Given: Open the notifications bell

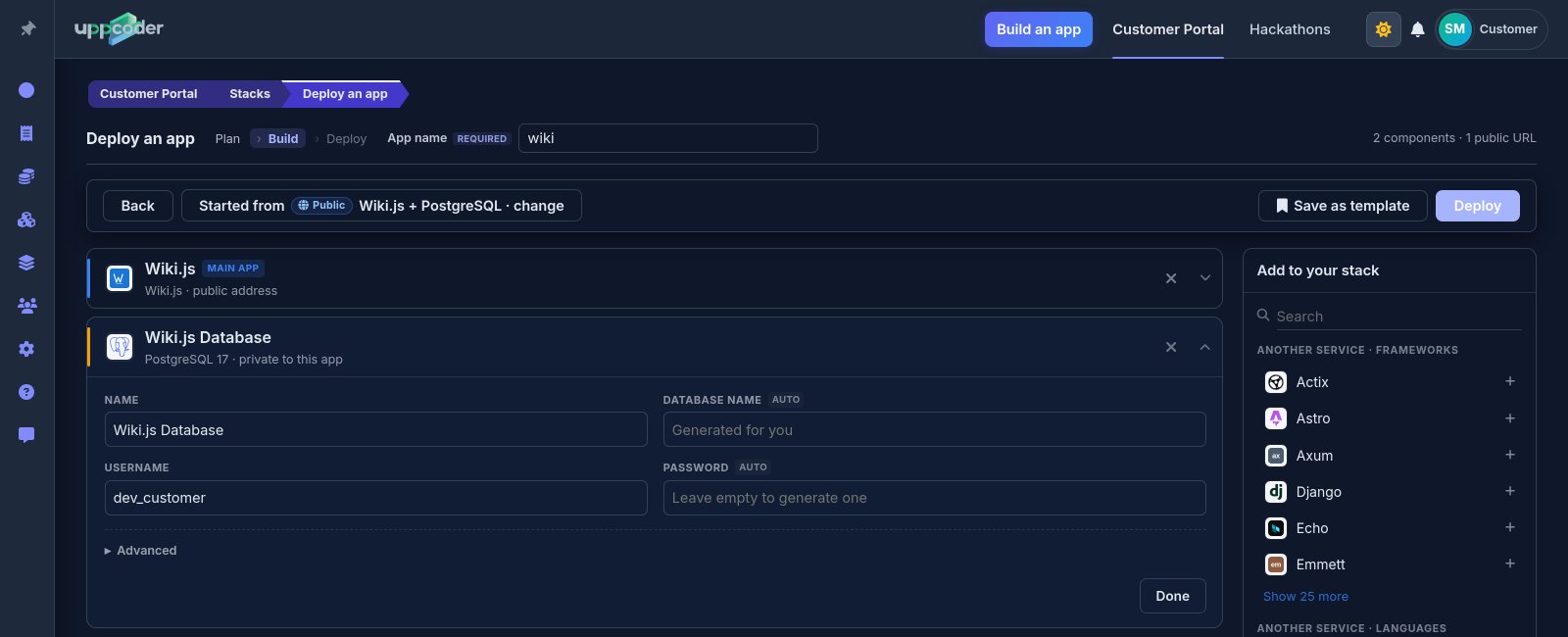Looking at the screenshot, I should point(1417,29).
